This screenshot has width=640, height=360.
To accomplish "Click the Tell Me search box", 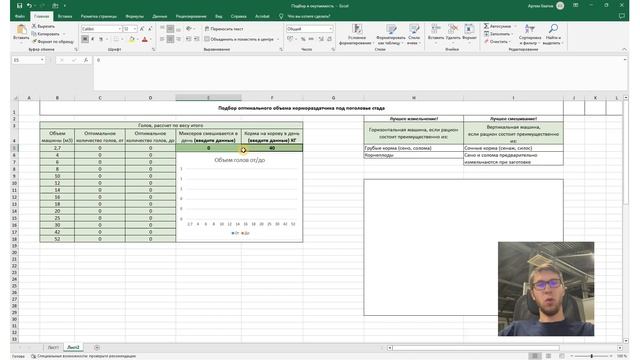I will tap(309, 16).
